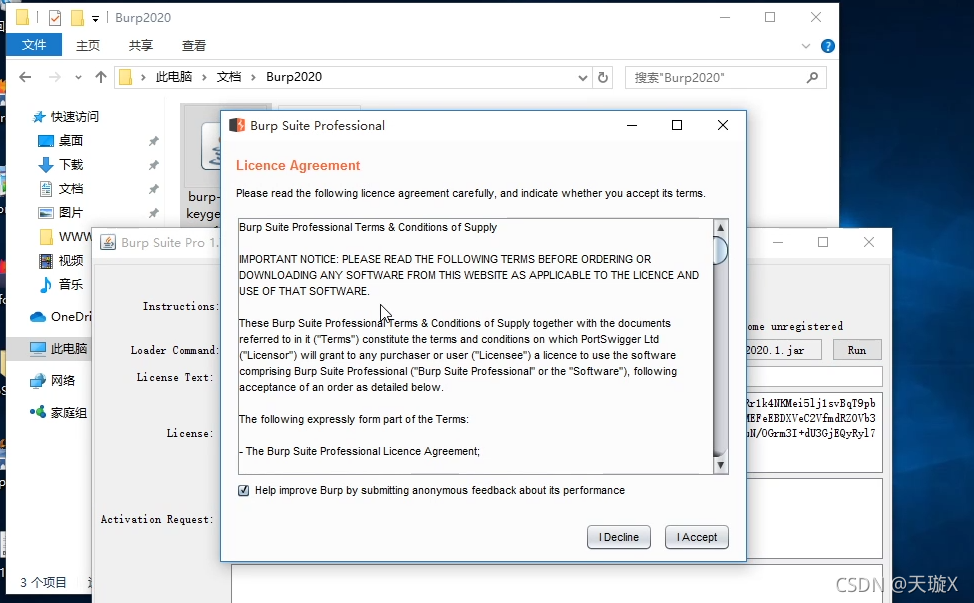Viewport: 974px width, 603px height.
Task: Expand the address bar history dropdown
Action: pyautogui.click(x=583, y=77)
